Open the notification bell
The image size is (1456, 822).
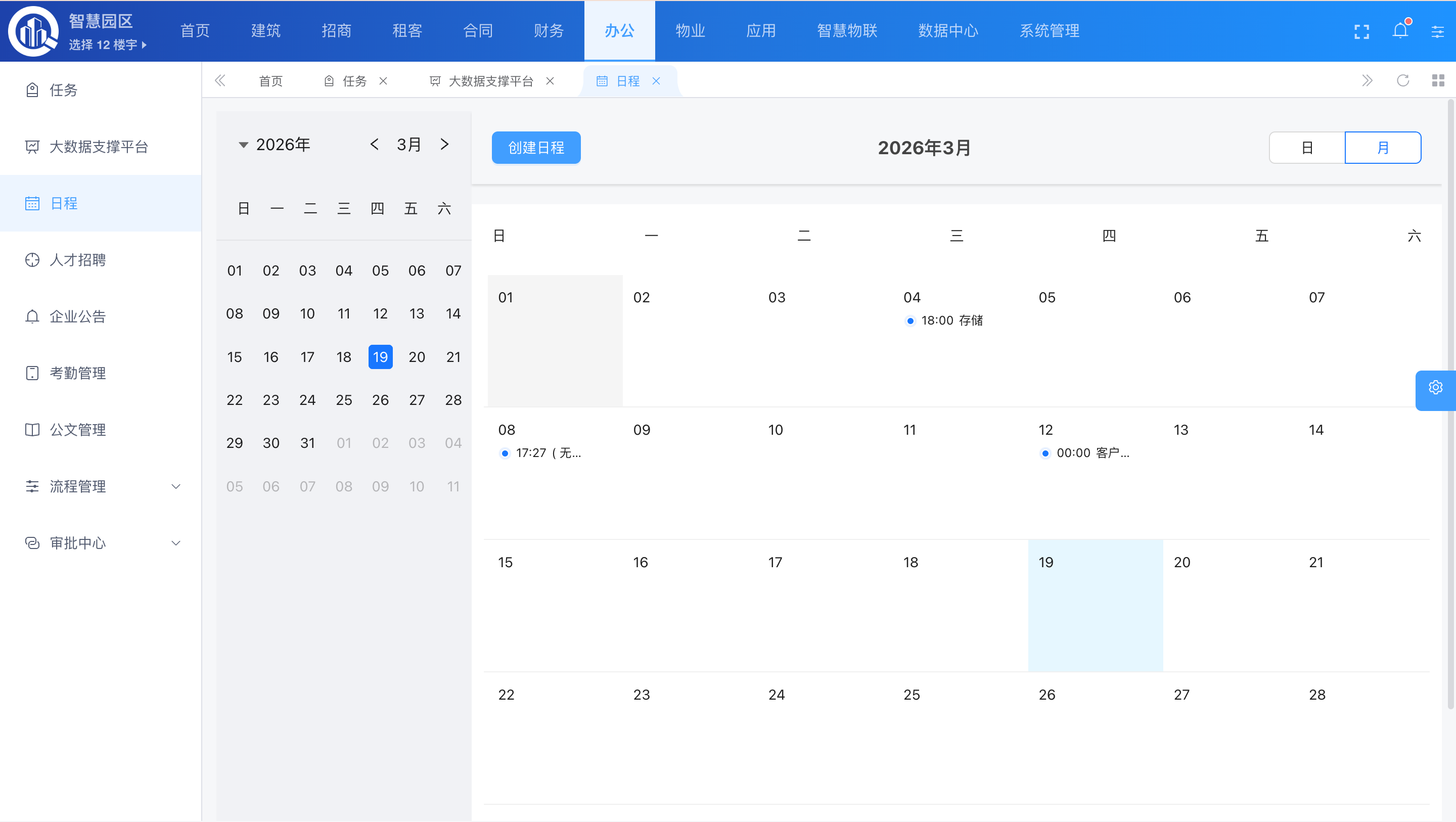[x=1400, y=30]
